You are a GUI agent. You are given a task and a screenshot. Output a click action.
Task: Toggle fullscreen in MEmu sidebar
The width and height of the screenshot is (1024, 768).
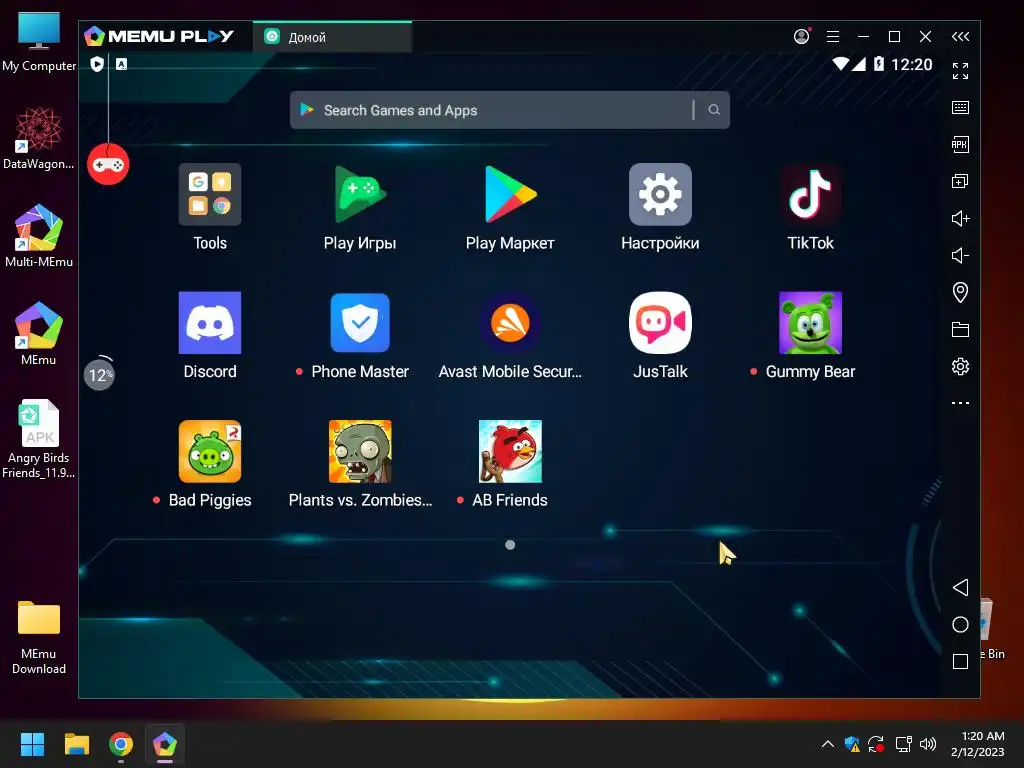coord(960,71)
